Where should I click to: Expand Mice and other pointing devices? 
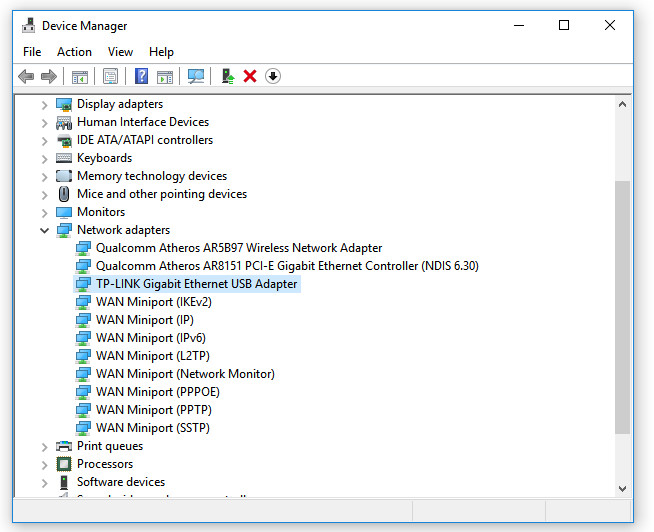[x=45, y=195]
